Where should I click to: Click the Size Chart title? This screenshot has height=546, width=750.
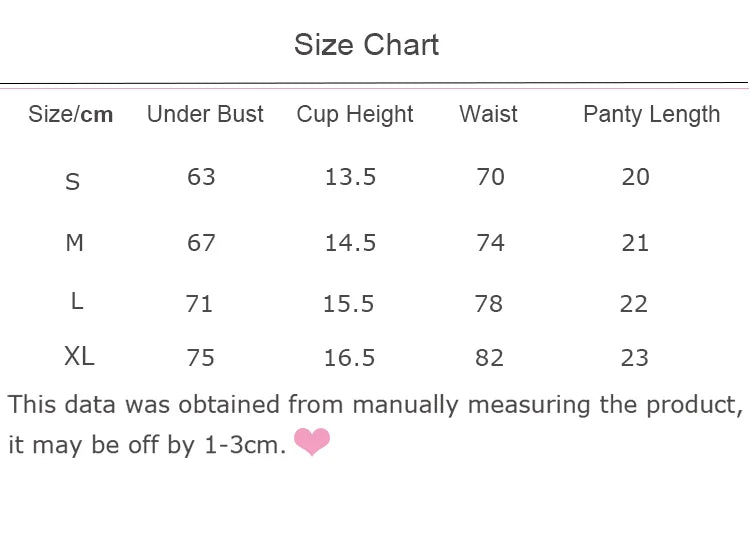pos(366,45)
